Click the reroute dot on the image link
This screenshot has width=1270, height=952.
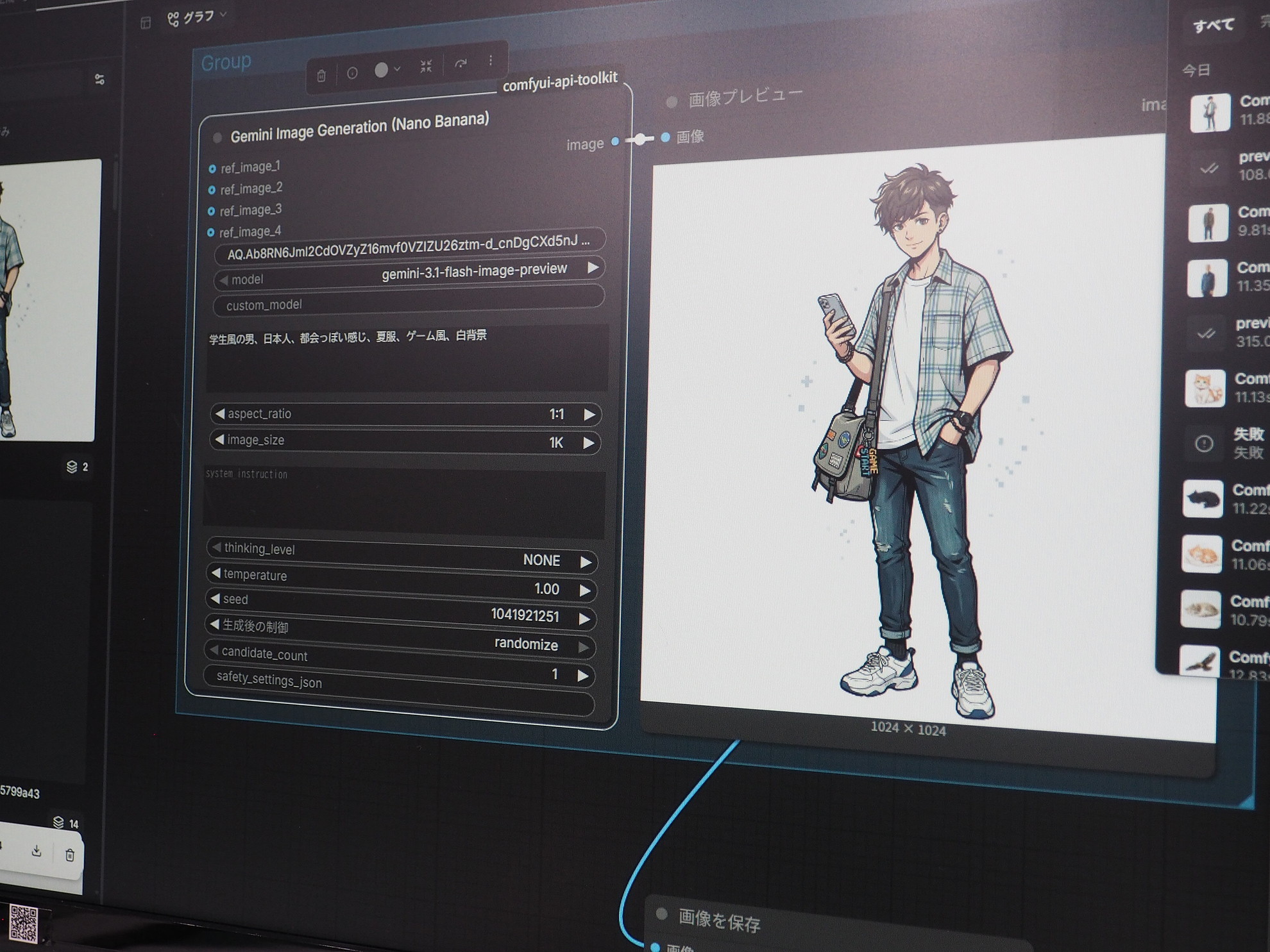pos(640,139)
